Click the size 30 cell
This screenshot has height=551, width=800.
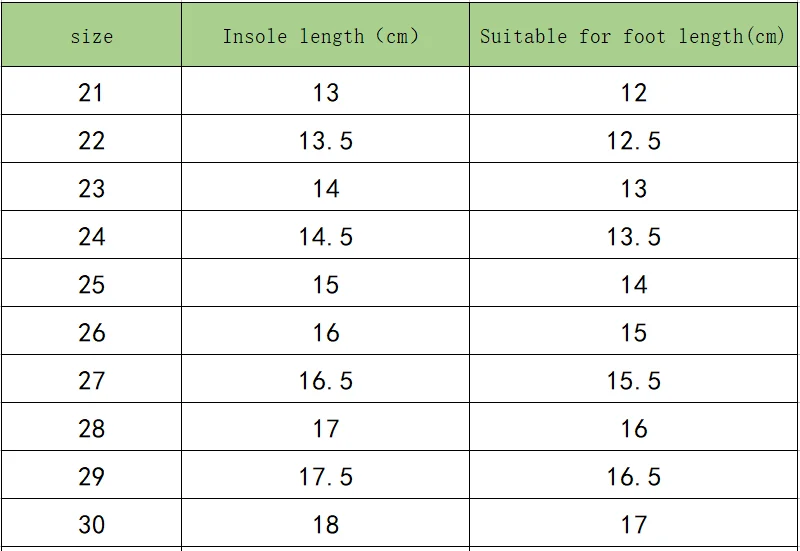tap(91, 525)
